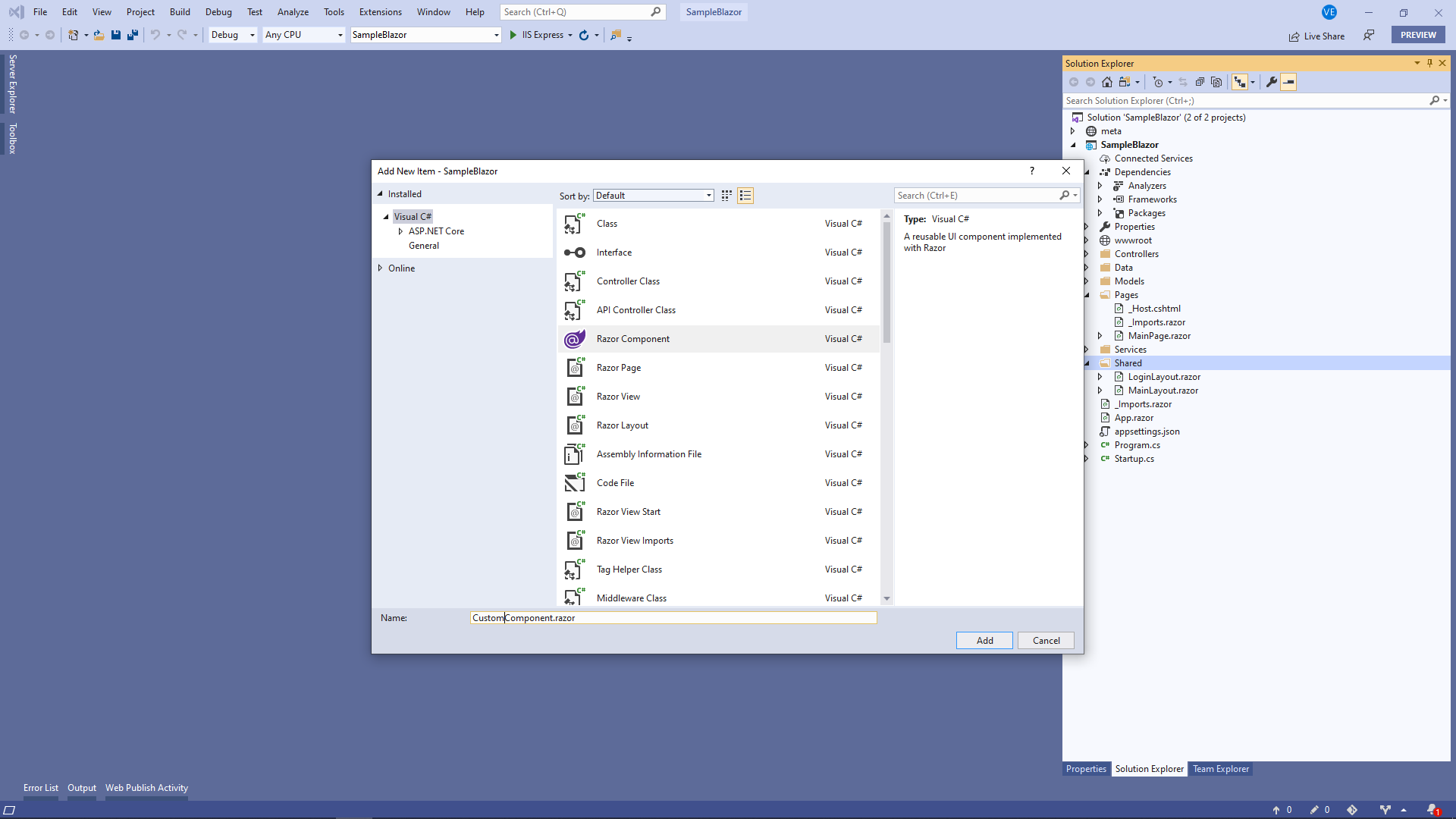Select appsettings.json in Solution Explorer
Viewport: 1456px width, 819px height.
(x=1147, y=431)
